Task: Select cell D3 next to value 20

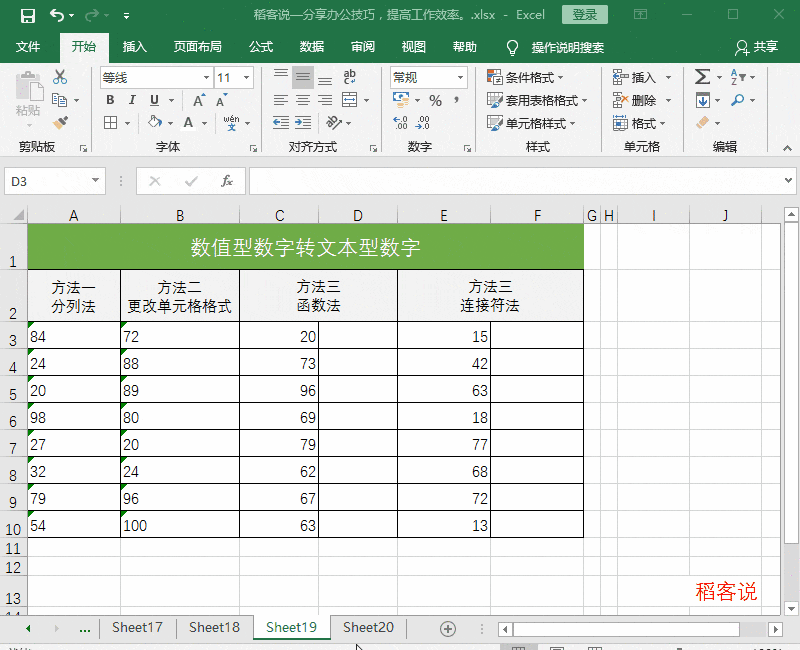Action: (x=358, y=335)
